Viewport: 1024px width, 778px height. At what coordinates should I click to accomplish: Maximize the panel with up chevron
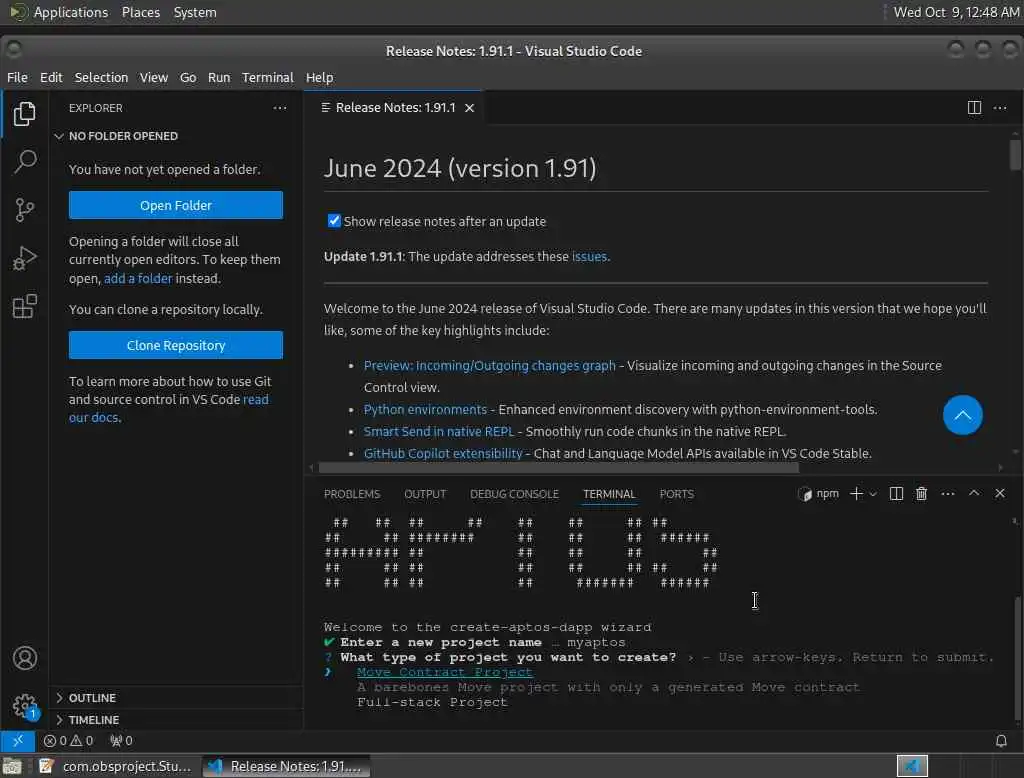(974, 493)
